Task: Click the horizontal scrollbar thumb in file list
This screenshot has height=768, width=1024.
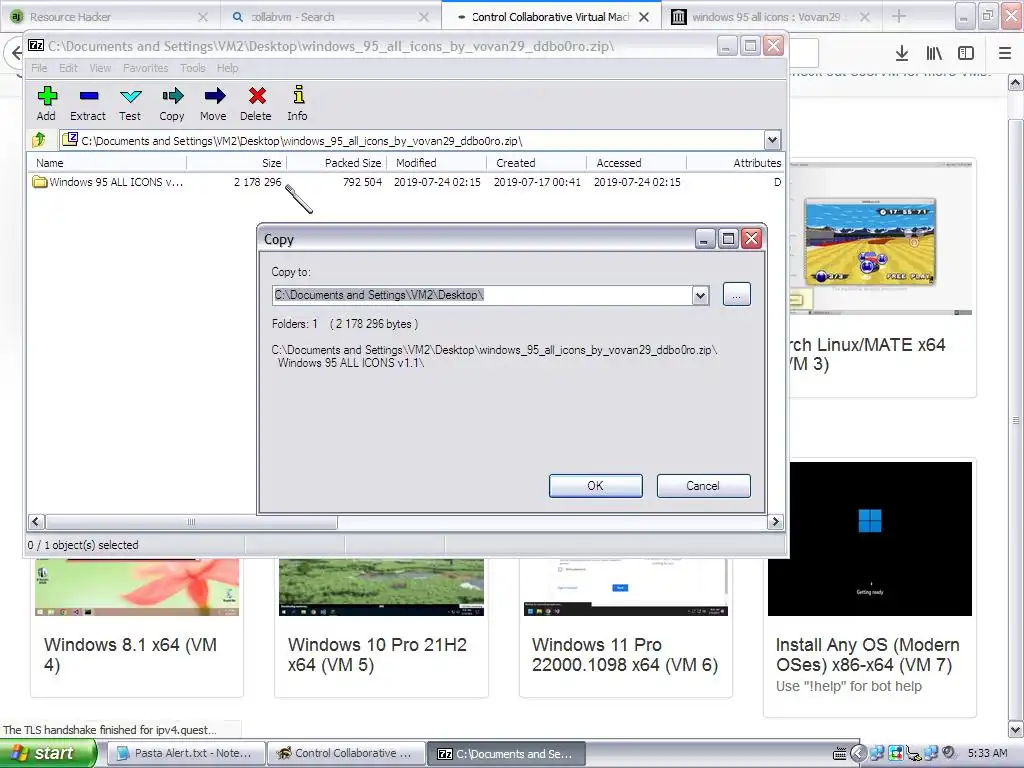Action: (191, 522)
